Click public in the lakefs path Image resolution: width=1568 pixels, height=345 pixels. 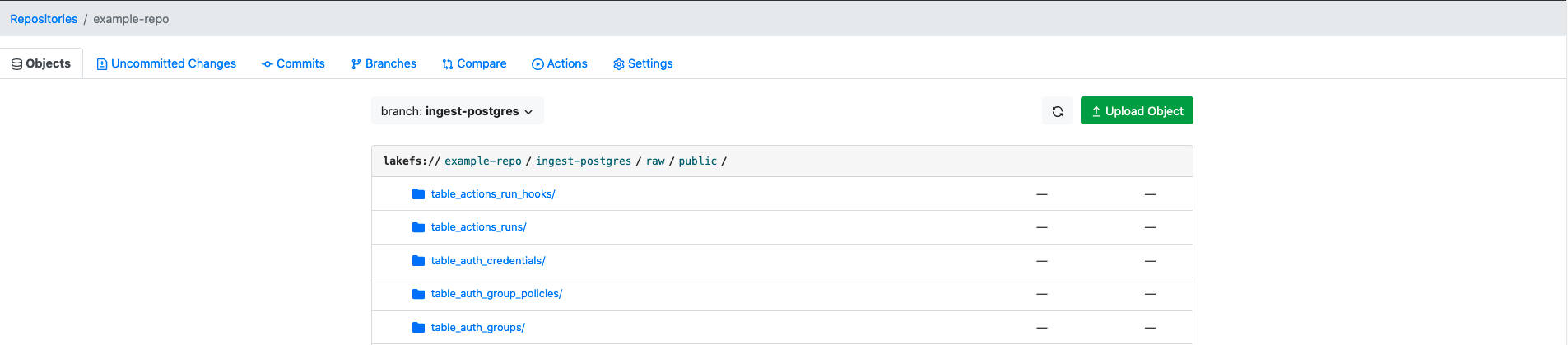pyautogui.click(x=698, y=161)
